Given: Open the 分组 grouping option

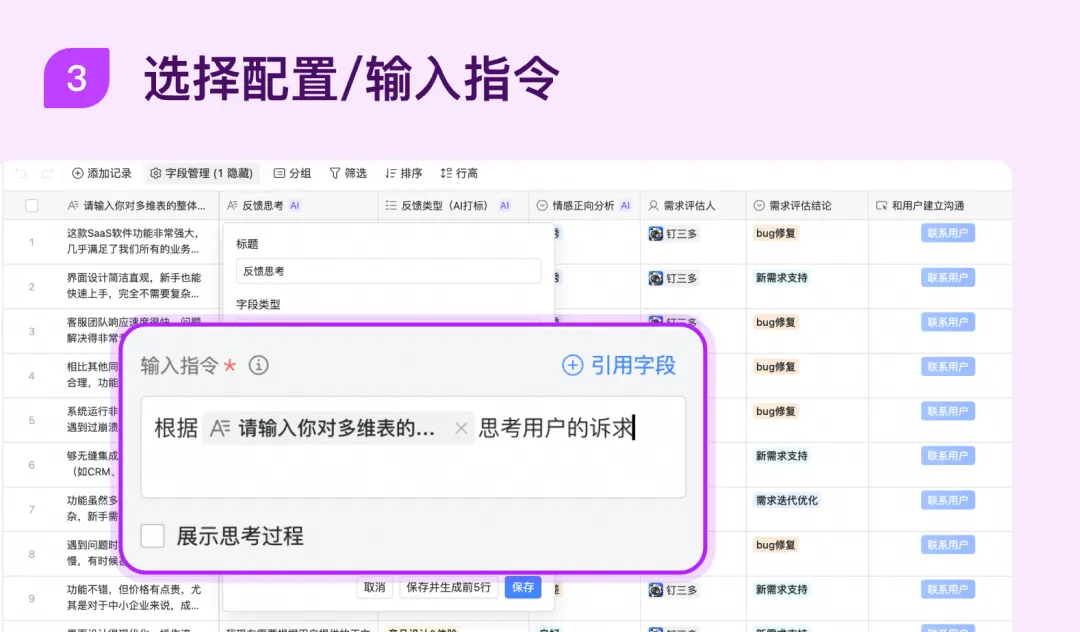Looking at the screenshot, I should pos(292,173).
